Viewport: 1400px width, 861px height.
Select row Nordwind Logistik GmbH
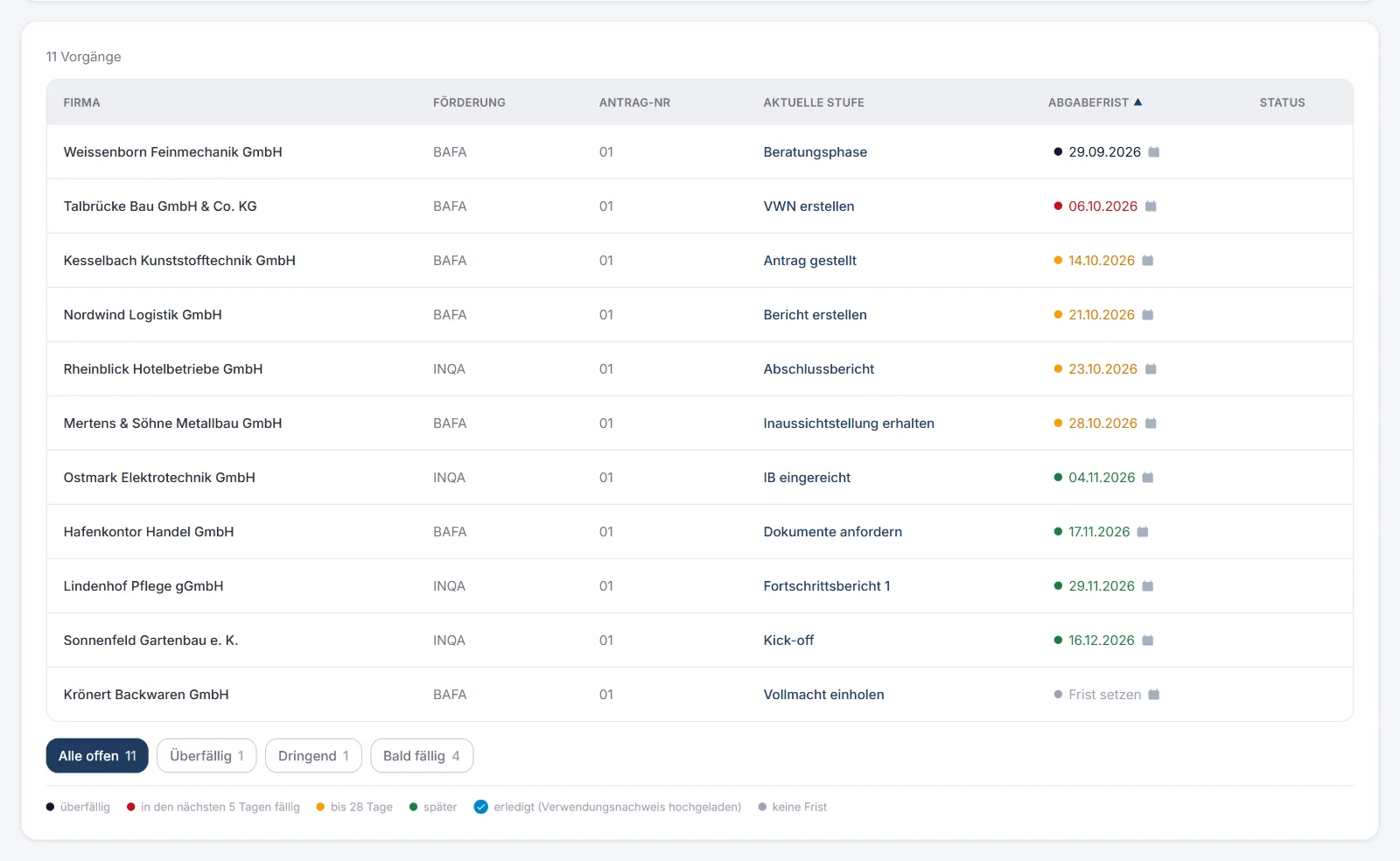[x=700, y=315]
